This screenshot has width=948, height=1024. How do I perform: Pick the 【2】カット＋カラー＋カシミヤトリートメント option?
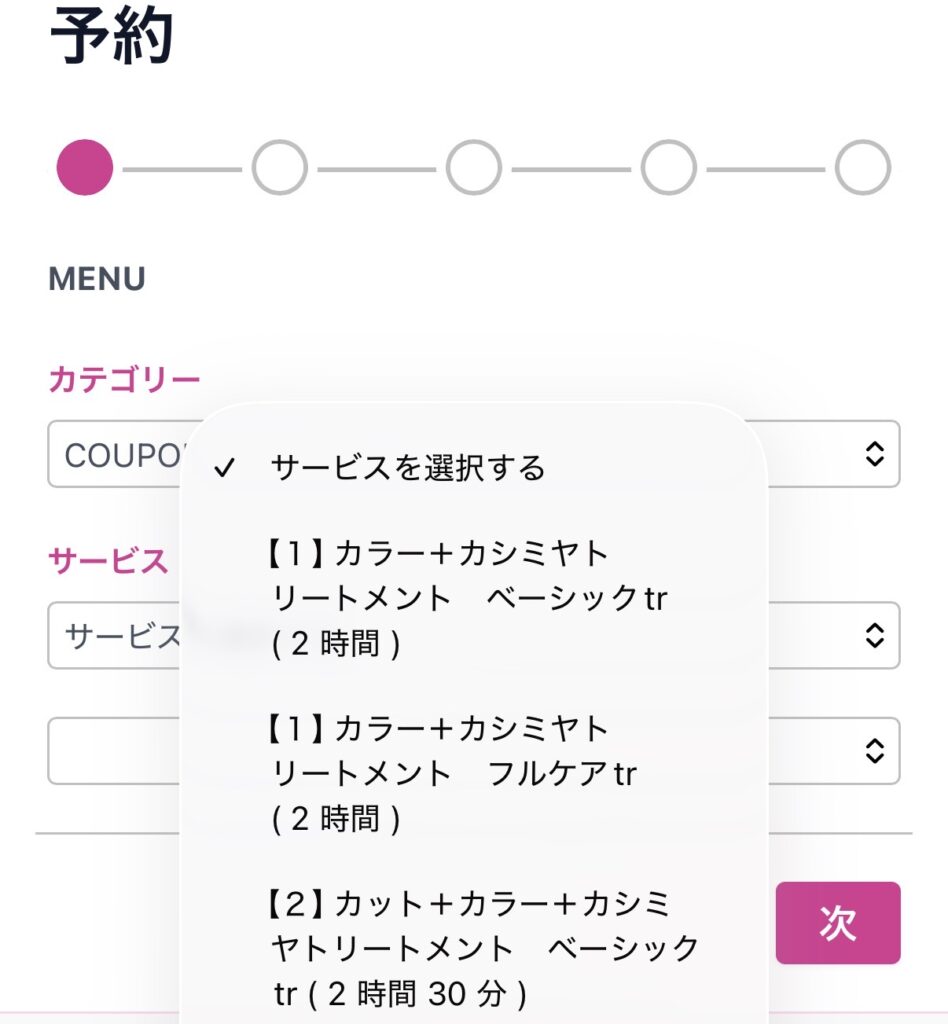click(482, 947)
